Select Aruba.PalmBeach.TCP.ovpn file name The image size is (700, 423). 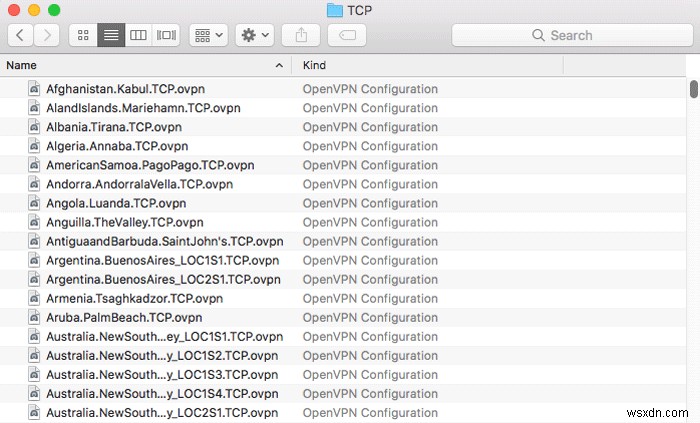click(124, 318)
